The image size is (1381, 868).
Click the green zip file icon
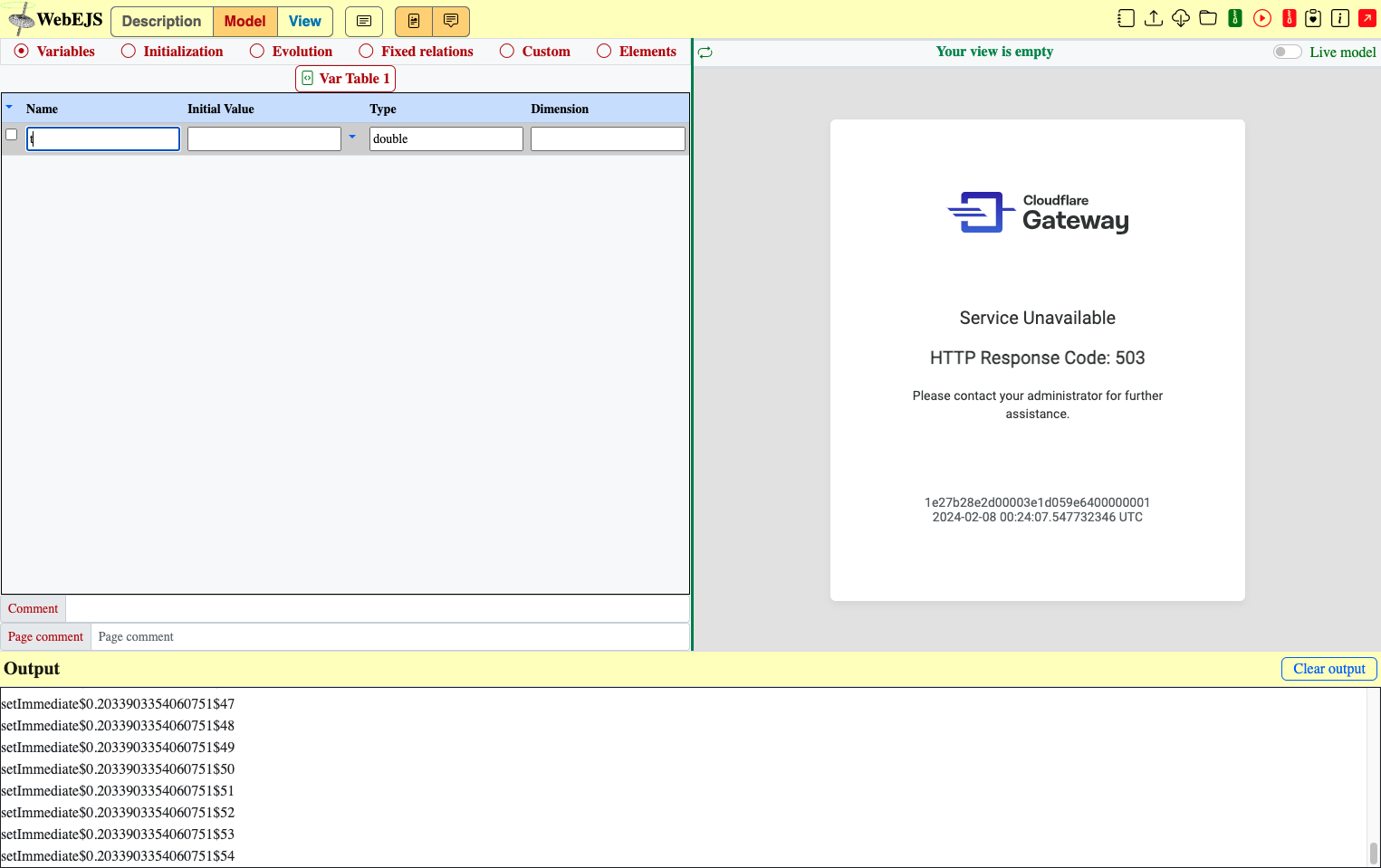coord(1235,18)
